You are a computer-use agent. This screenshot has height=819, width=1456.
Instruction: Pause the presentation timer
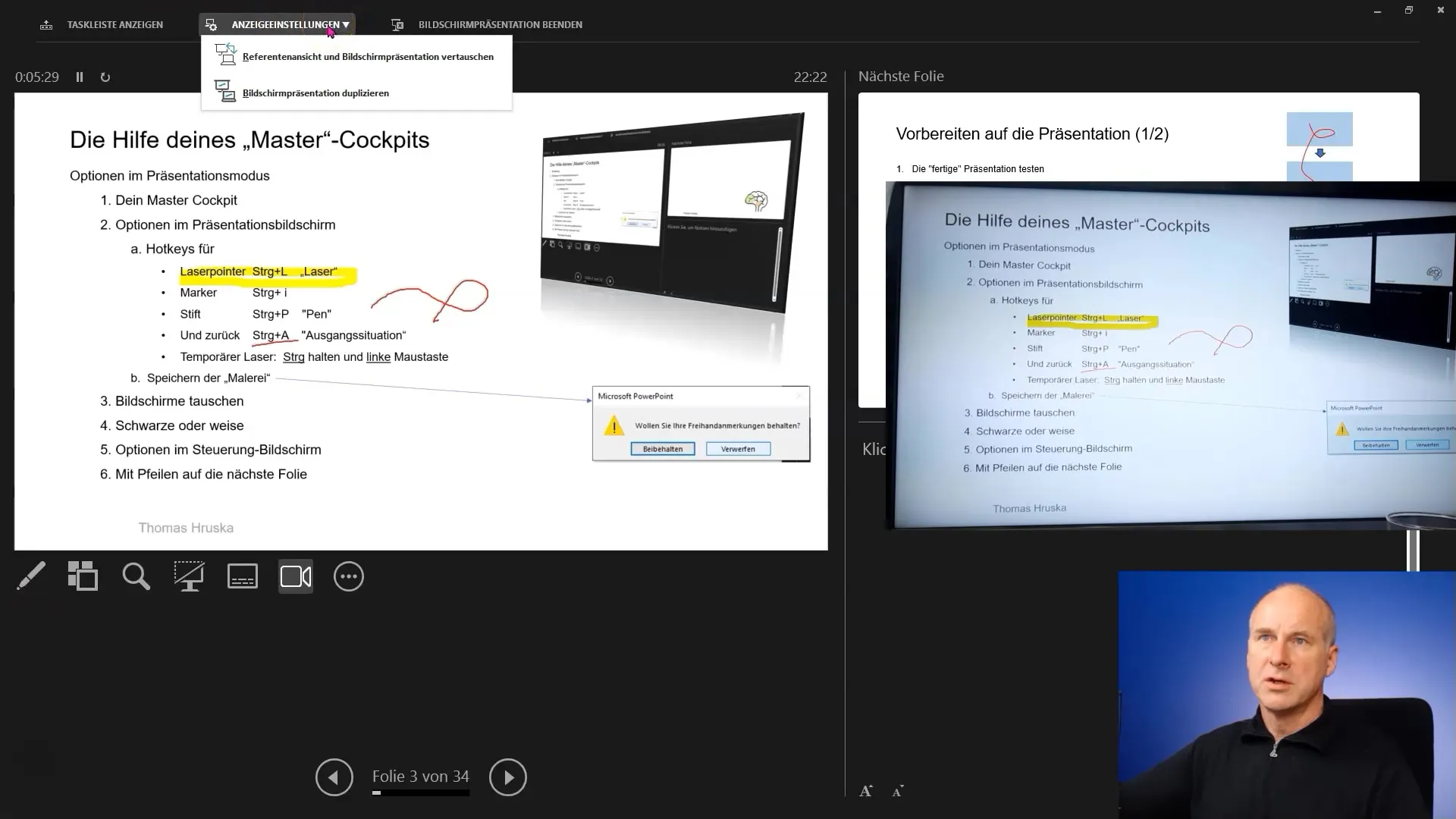tap(80, 77)
